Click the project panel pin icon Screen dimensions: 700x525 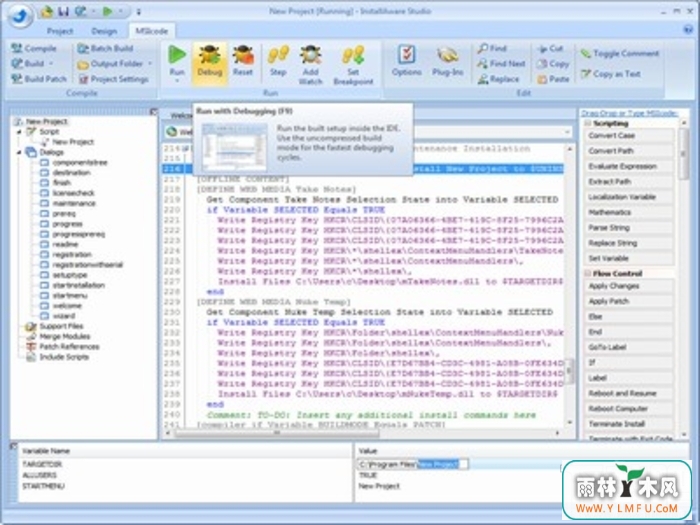153,112
